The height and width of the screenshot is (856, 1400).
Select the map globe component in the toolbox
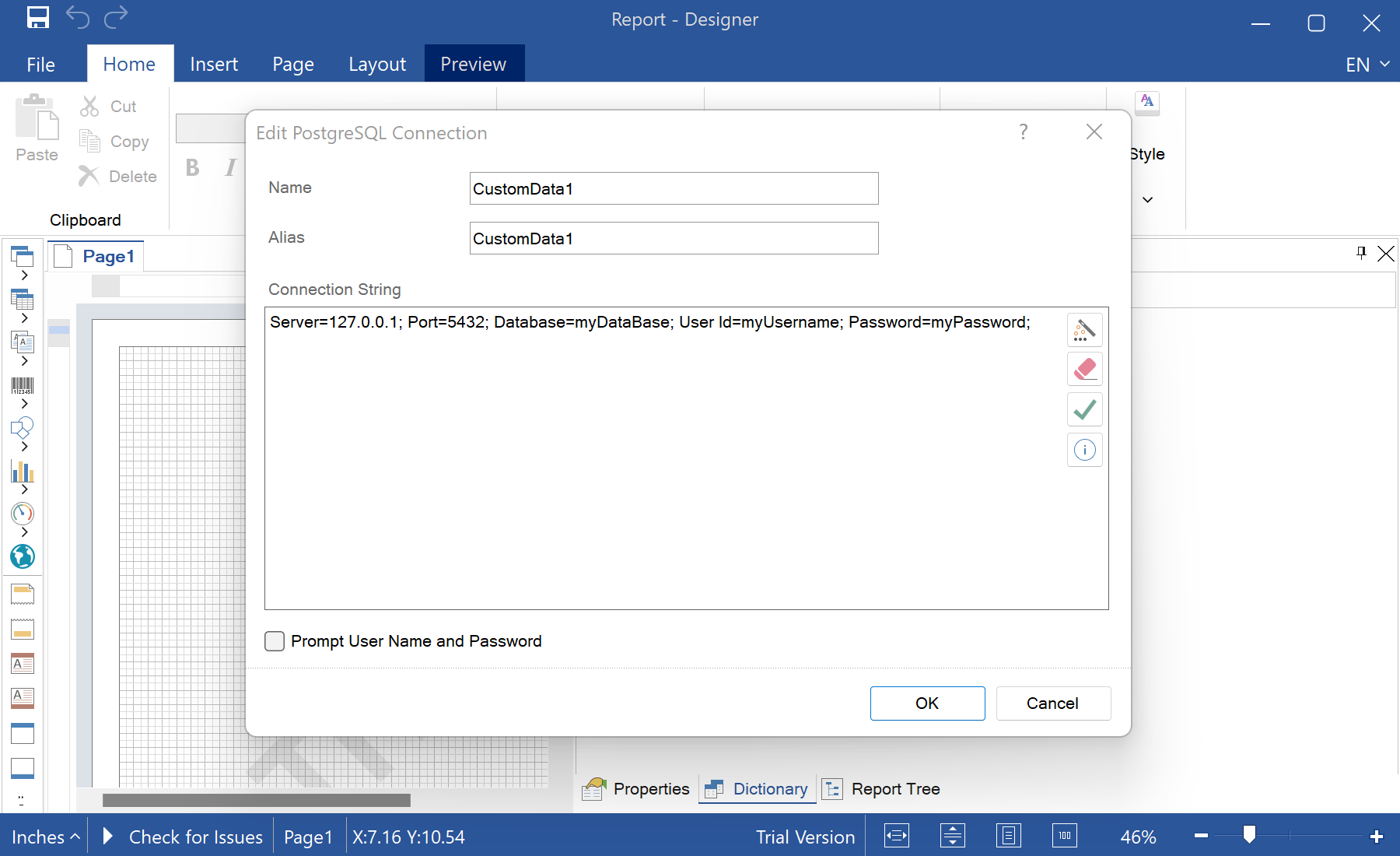[x=23, y=556]
